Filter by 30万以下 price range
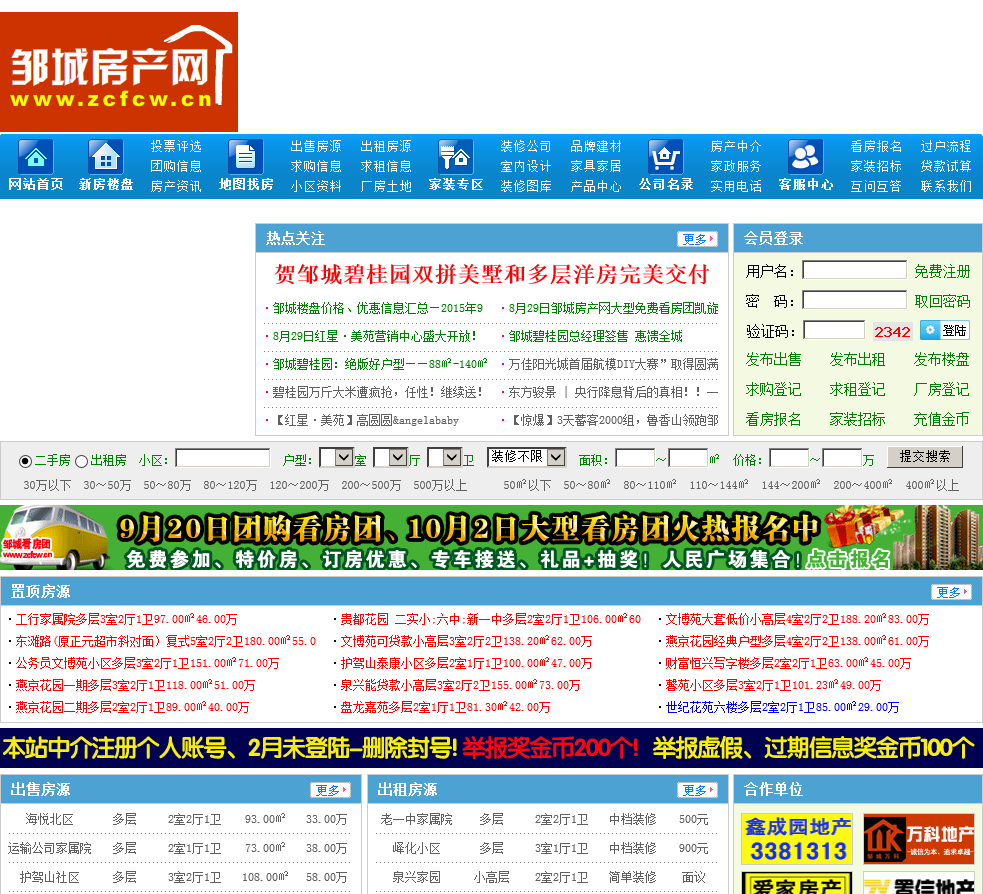Viewport: 983px width, 894px height. [47, 486]
